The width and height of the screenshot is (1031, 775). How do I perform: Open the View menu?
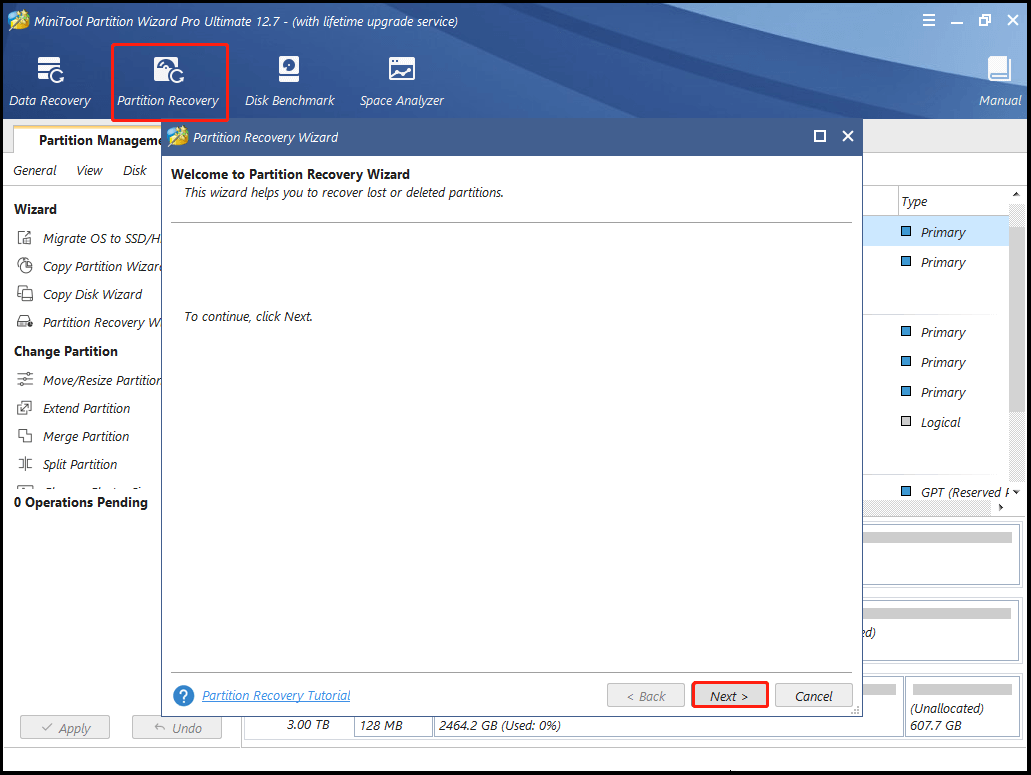click(x=89, y=170)
